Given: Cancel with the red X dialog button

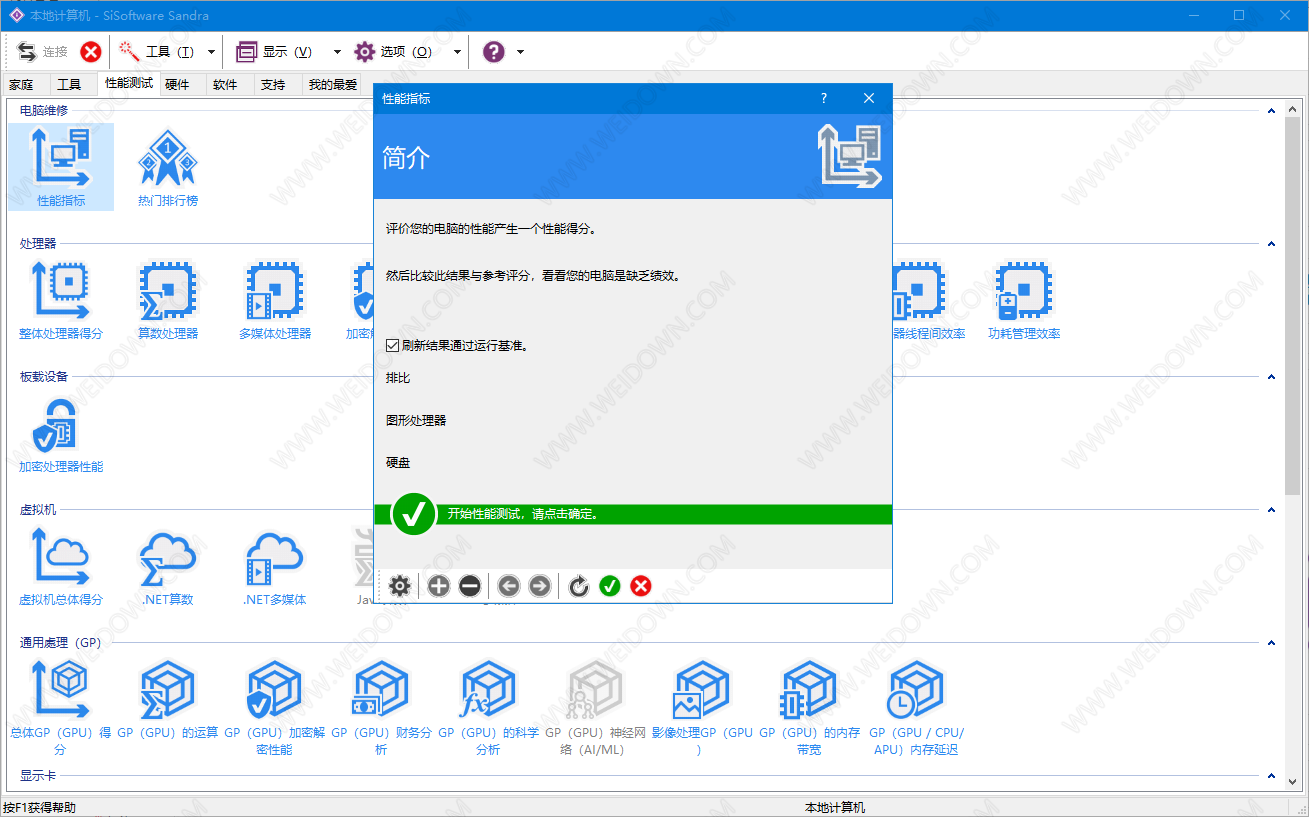Looking at the screenshot, I should (x=642, y=586).
